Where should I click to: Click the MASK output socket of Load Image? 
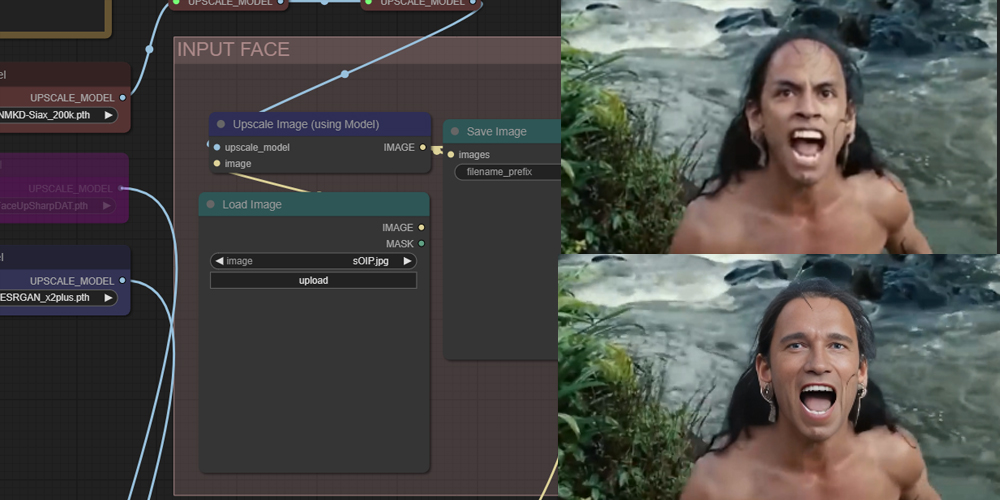coord(421,244)
